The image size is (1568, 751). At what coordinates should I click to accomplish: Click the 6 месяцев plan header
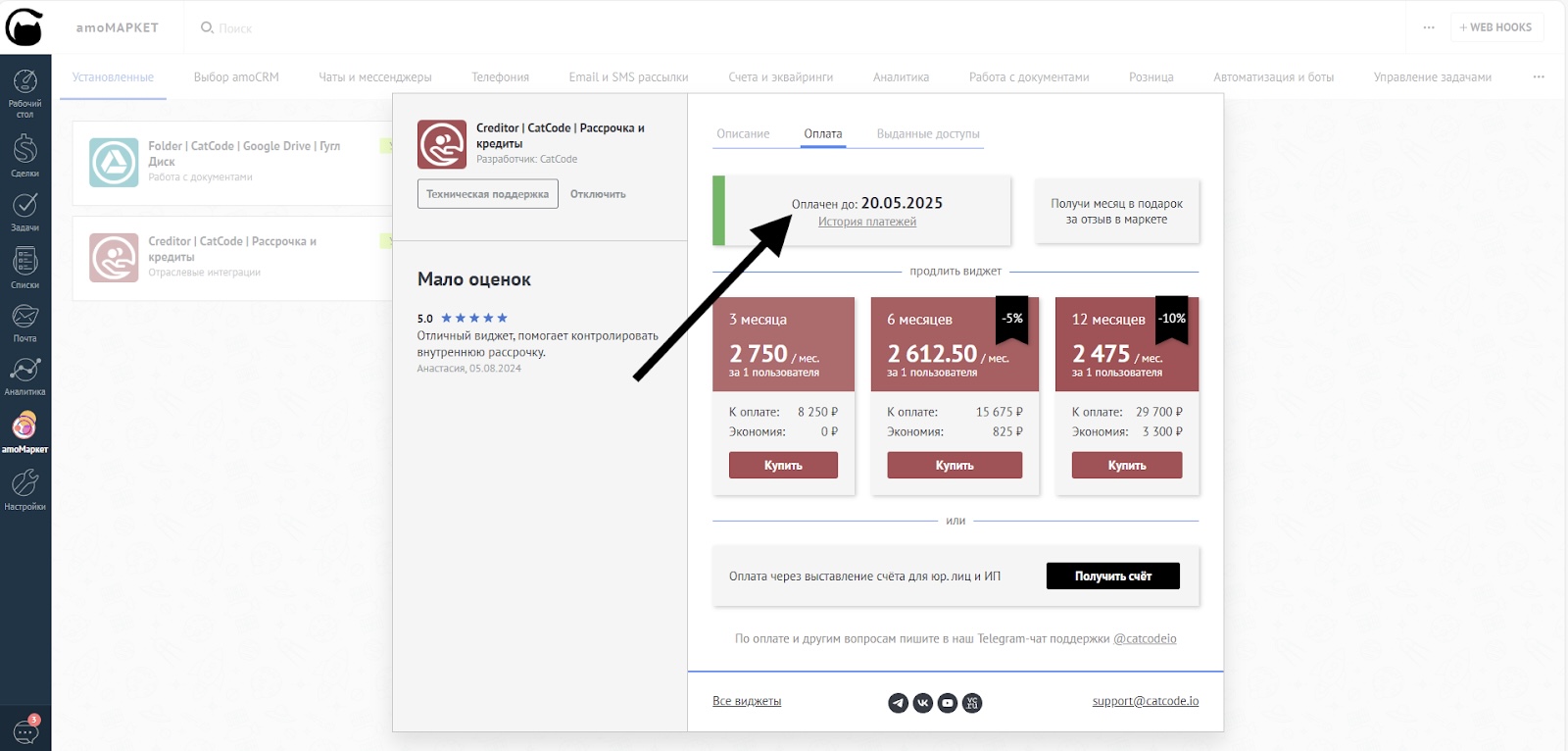pos(955,344)
